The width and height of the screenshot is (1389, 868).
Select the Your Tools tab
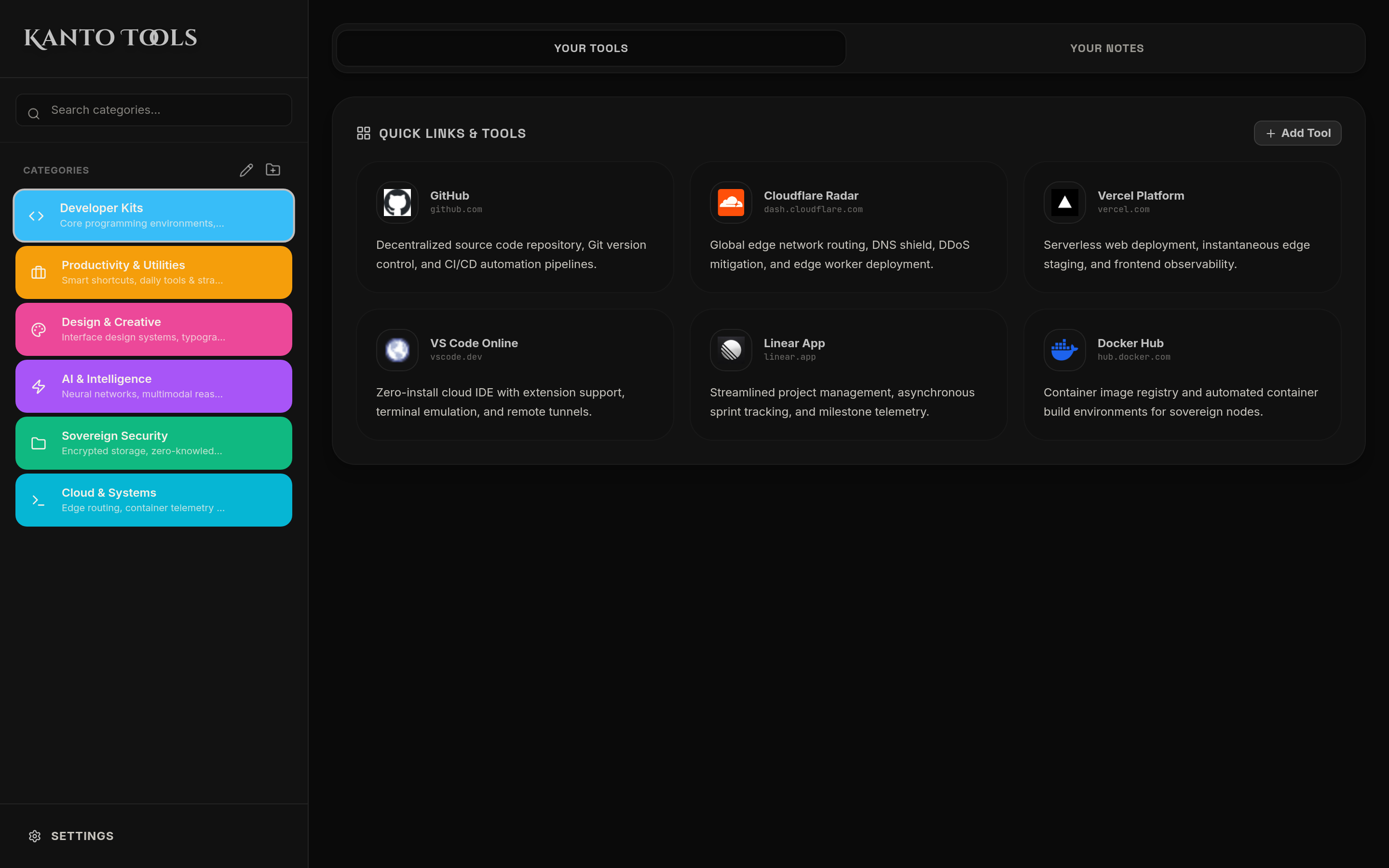591,48
